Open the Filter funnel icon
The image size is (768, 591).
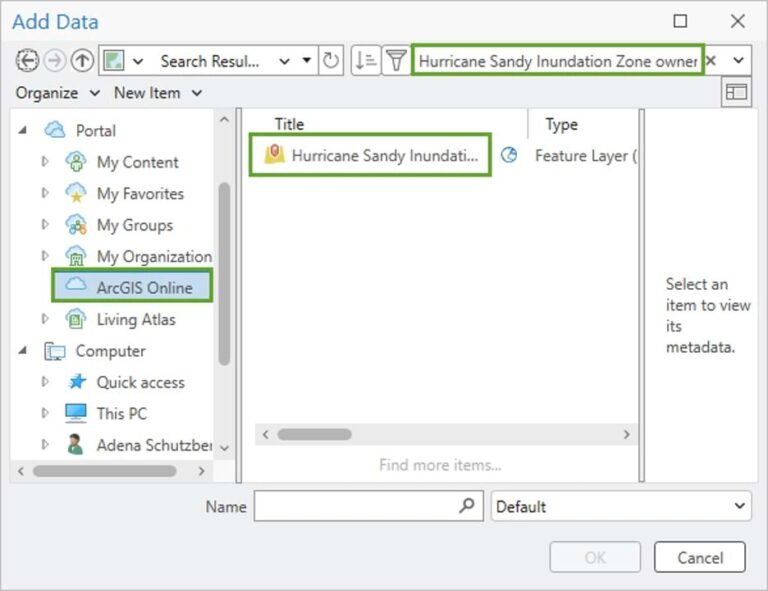(x=396, y=61)
